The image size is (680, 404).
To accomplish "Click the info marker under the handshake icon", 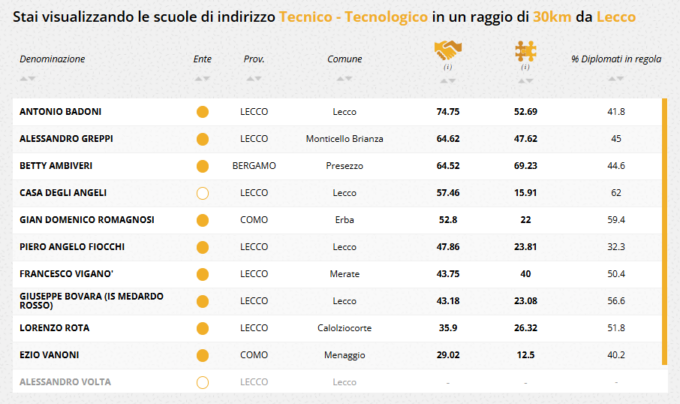I will click(447, 67).
